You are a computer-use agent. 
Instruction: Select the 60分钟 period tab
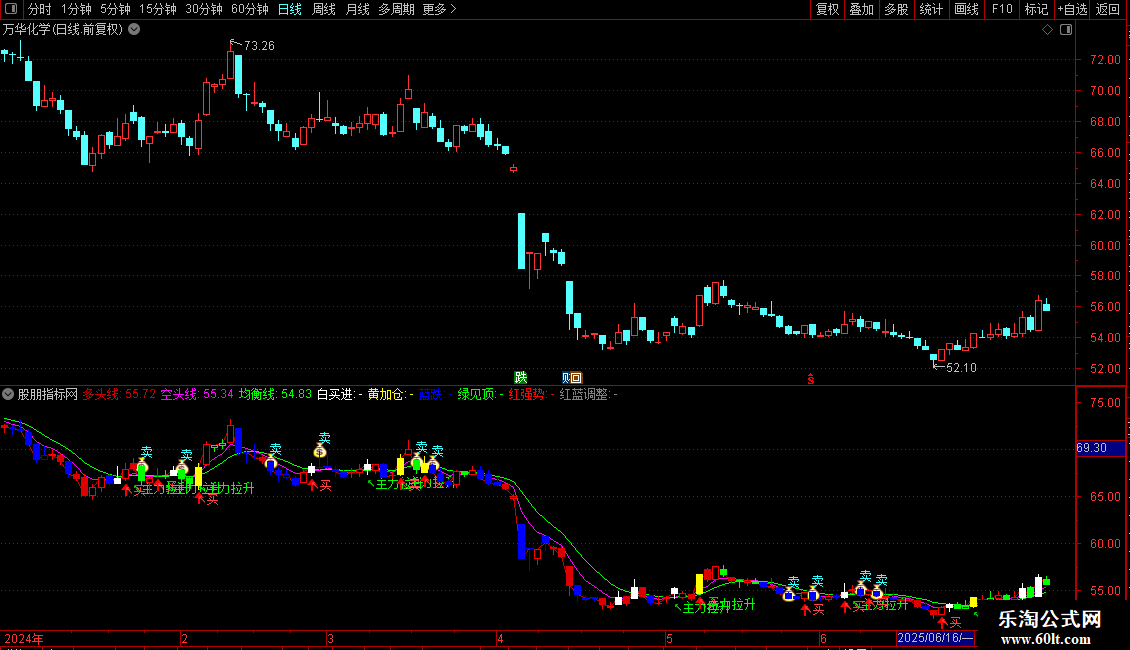tap(250, 9)
